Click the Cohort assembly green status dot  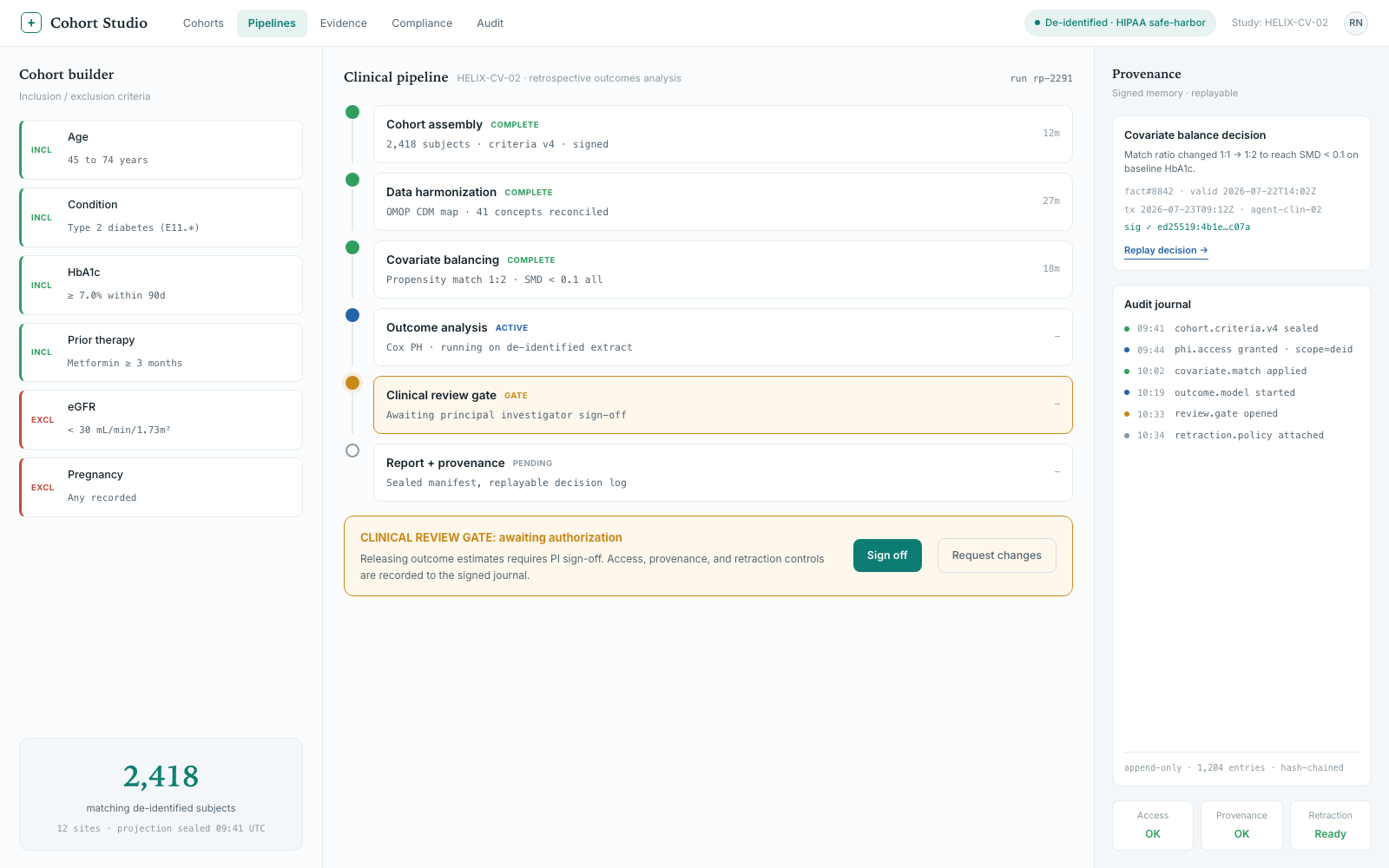coord(352,112)
